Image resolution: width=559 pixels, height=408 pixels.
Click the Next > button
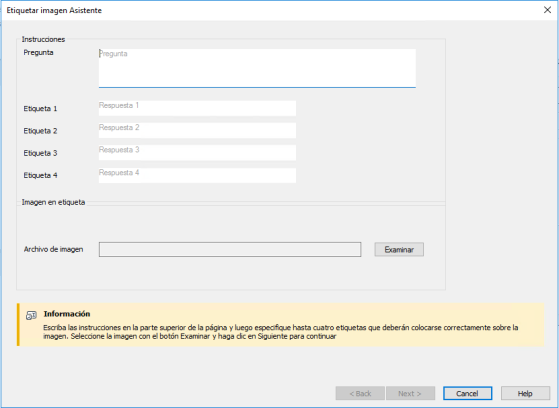(410, 393)
